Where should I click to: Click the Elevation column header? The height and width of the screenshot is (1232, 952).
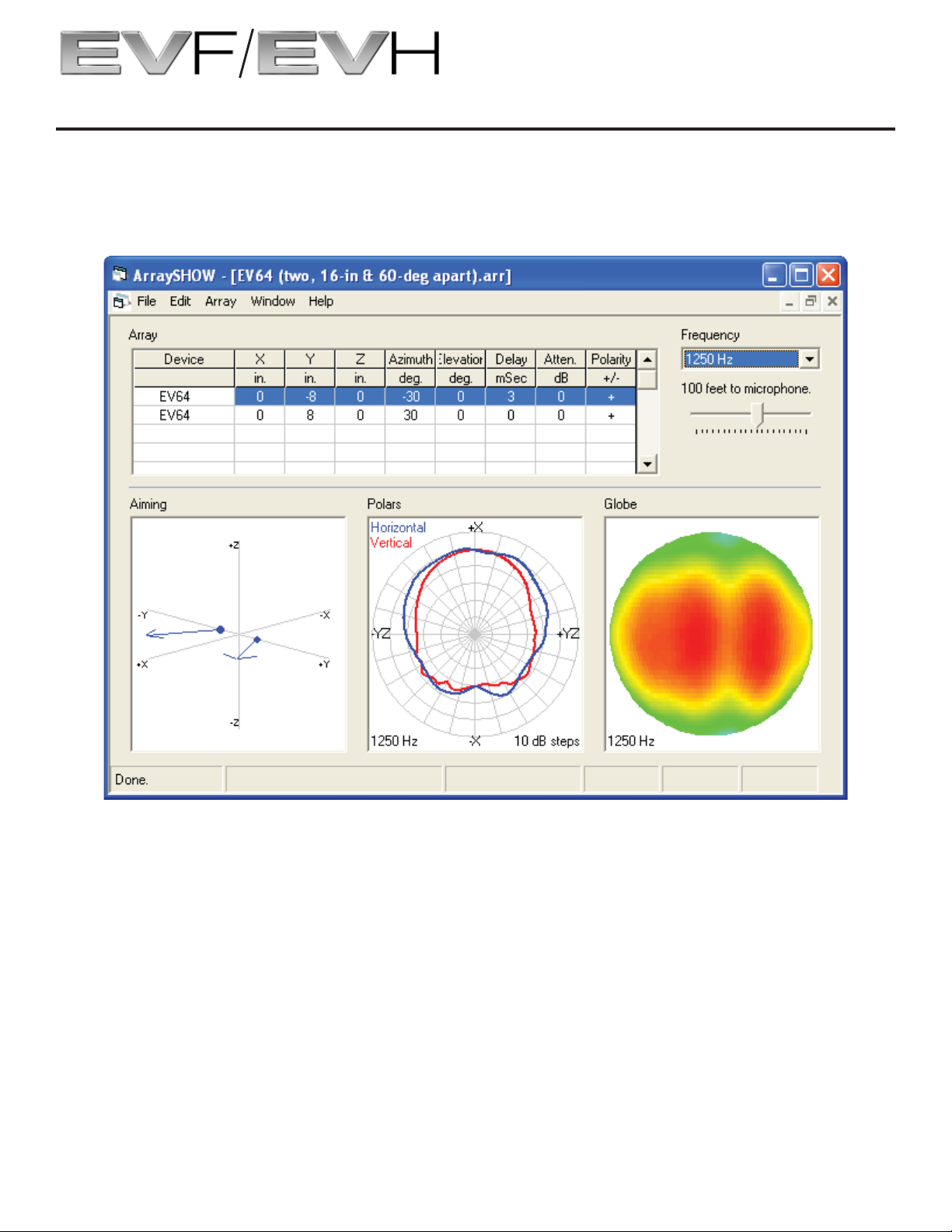461,359
